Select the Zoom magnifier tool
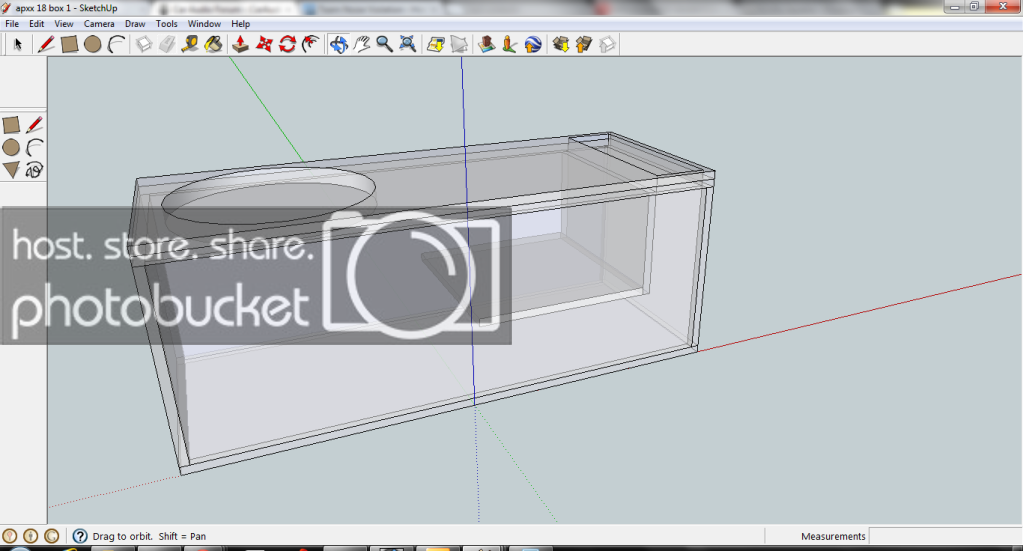The height and width of the screenshot is (551, 1023). (x=384, y=44)
